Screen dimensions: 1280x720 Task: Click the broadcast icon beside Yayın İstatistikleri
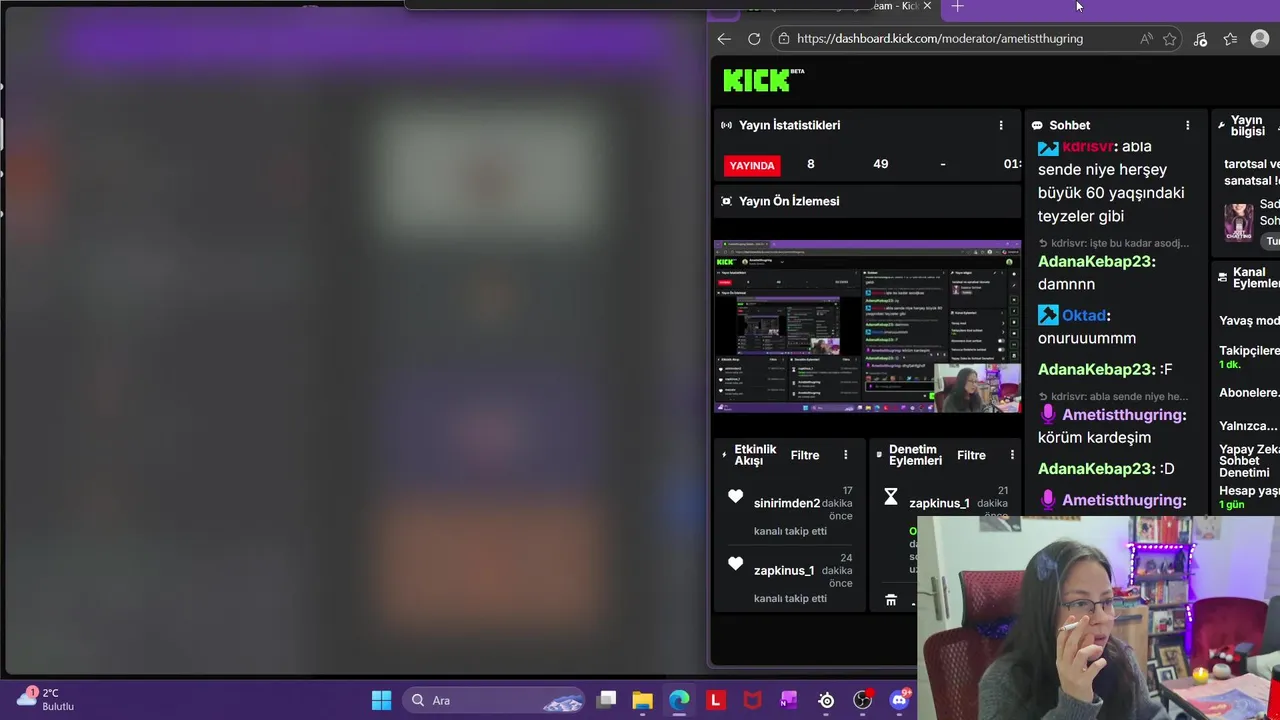(x=726, y=125)
